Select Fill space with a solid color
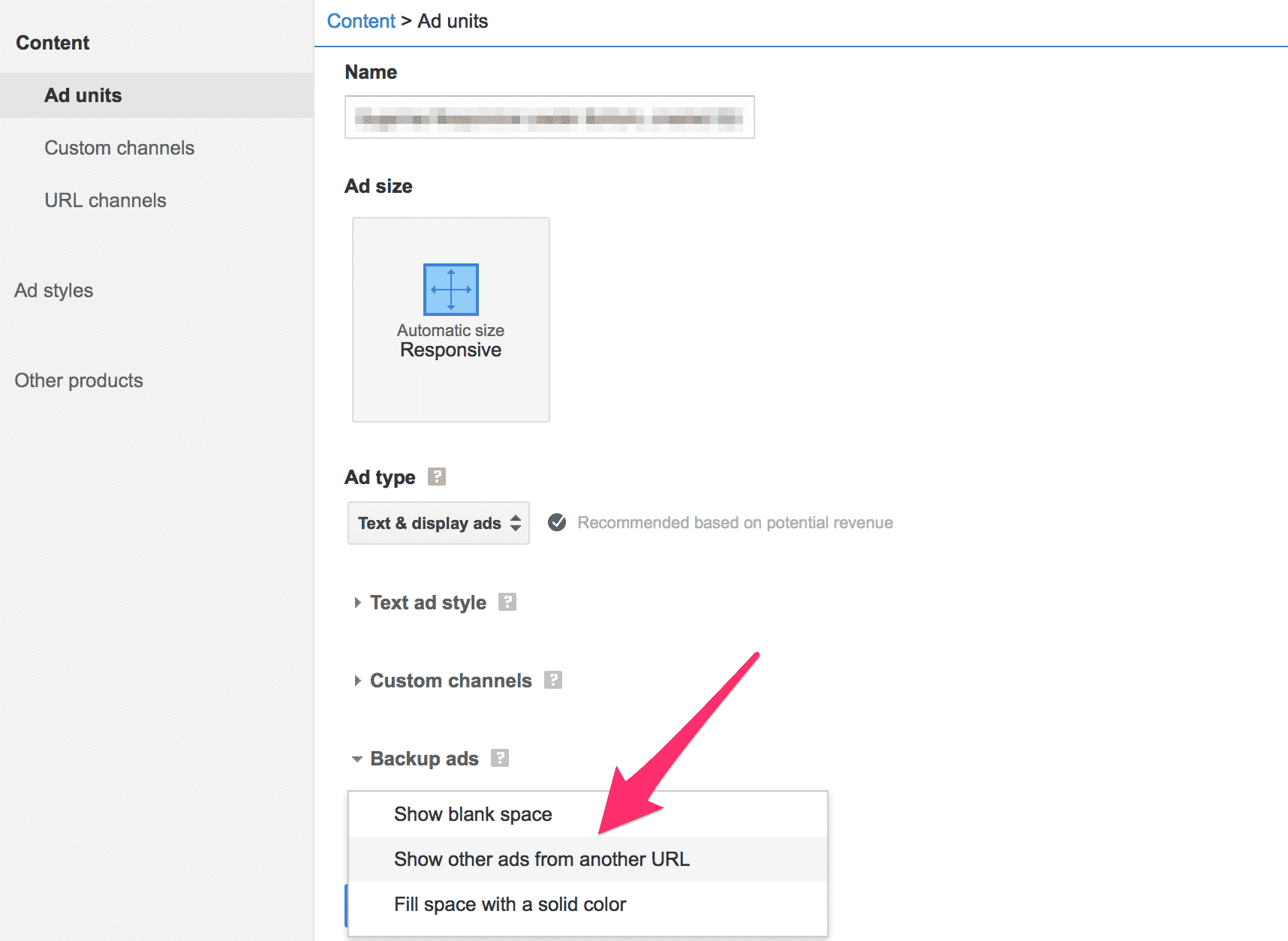 pyautogui.click(x=510, y=904)
